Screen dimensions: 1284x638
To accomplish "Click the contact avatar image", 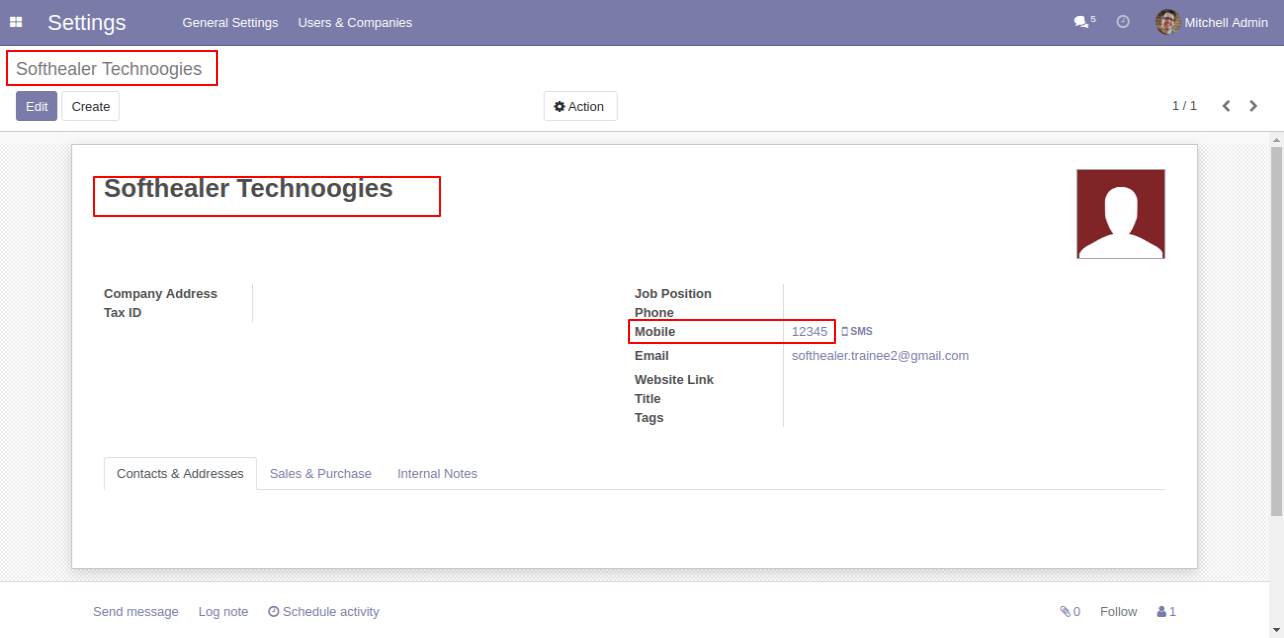I will (x=1121, y=214).
